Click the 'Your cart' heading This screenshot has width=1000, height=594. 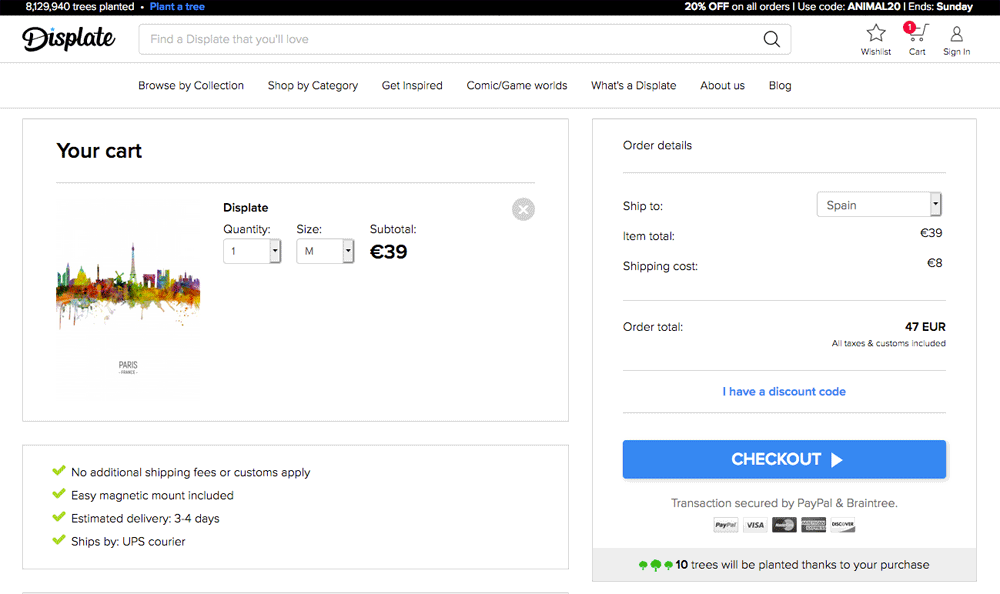coord(99,151)
